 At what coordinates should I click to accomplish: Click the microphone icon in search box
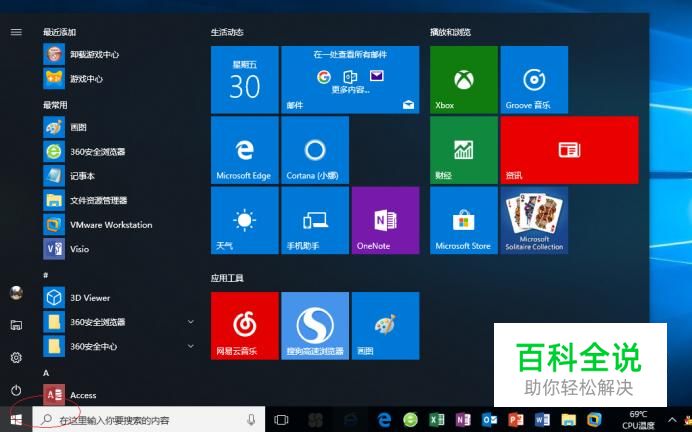pos(251,420)
